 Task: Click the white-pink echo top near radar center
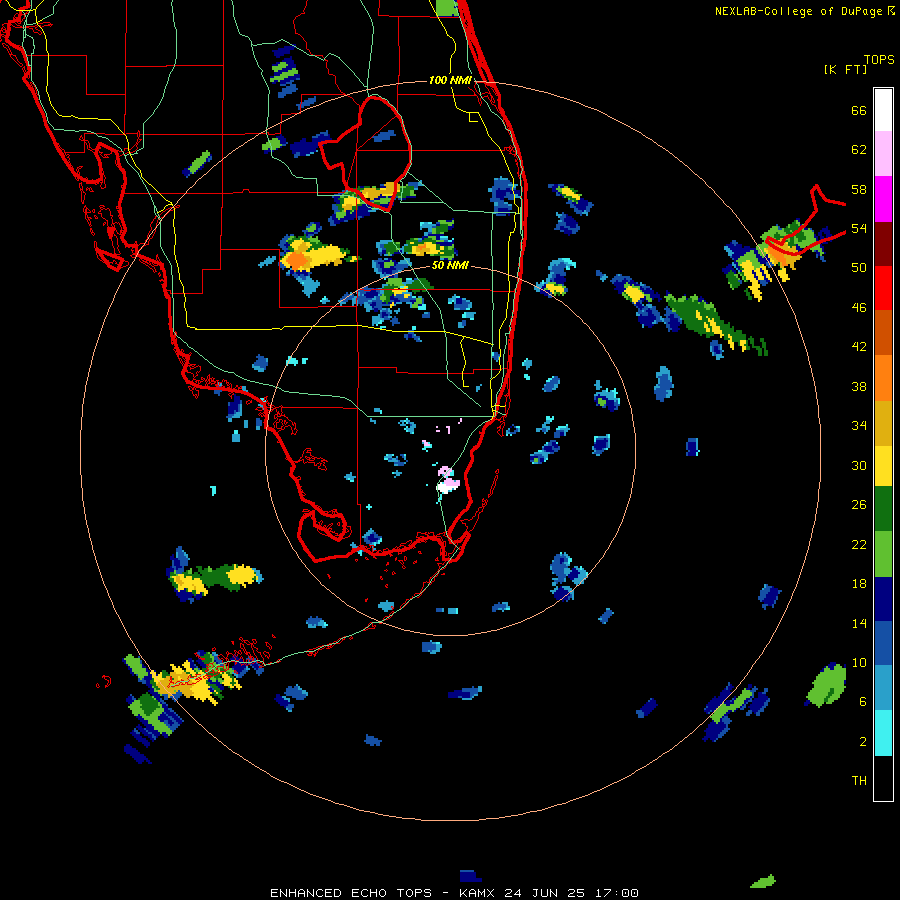pyautogui.click(x=447, y=480)
